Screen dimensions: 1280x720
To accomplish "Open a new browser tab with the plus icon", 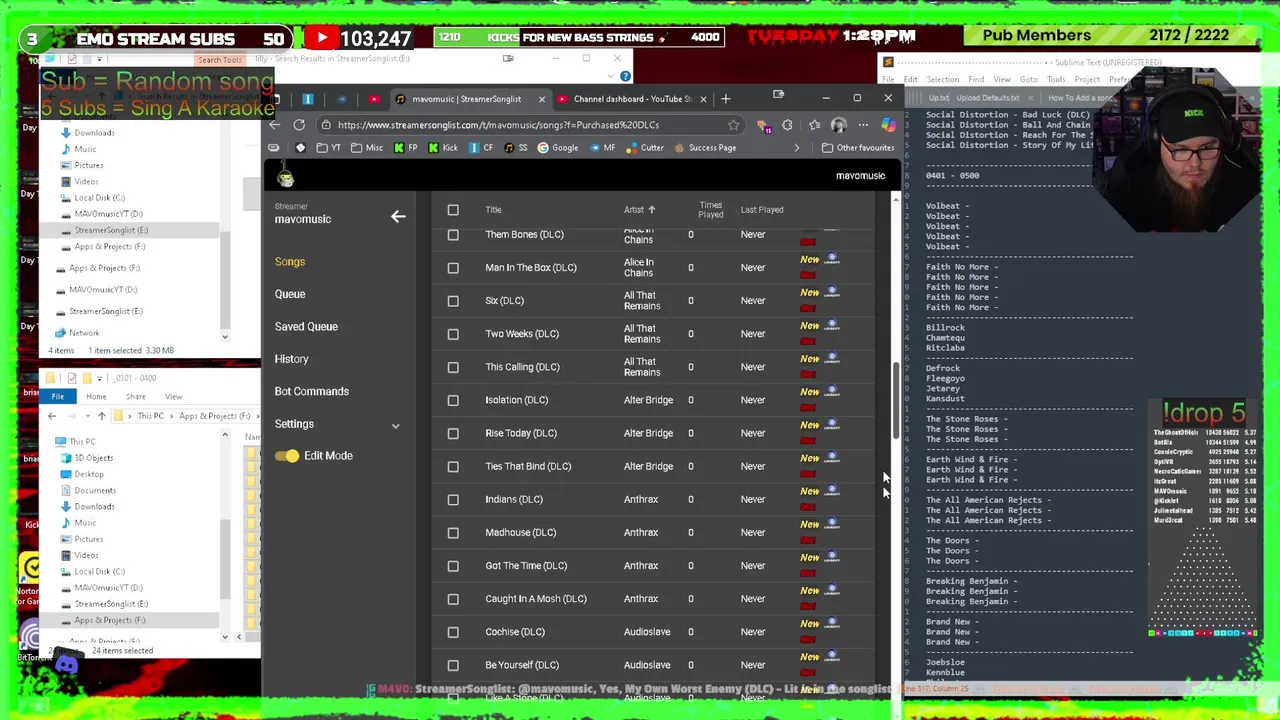I will pyautogui.click(x=726, y=98).
